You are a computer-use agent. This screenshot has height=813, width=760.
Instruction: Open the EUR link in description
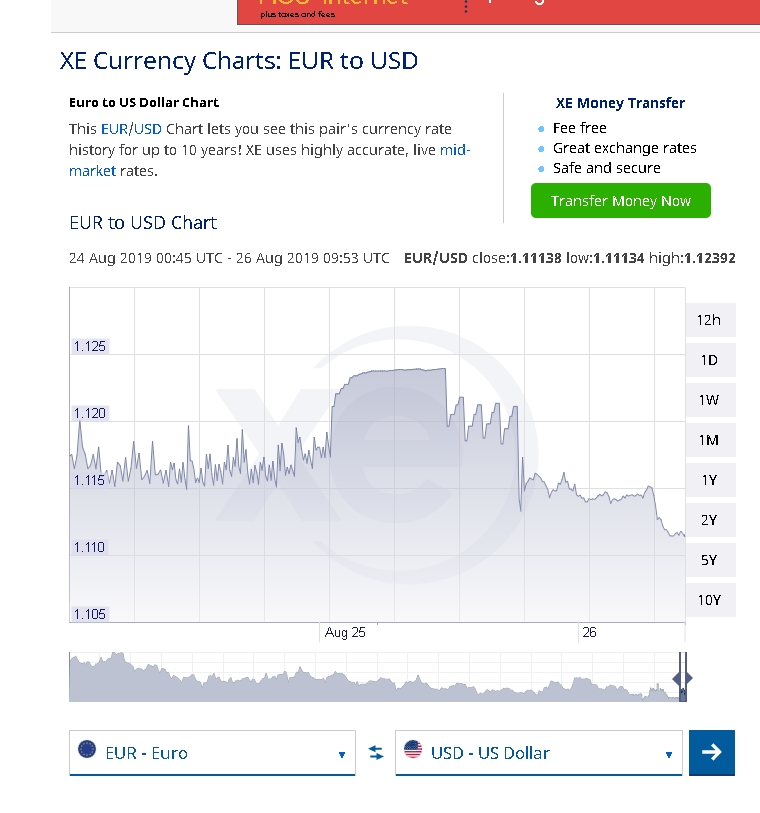114,129
